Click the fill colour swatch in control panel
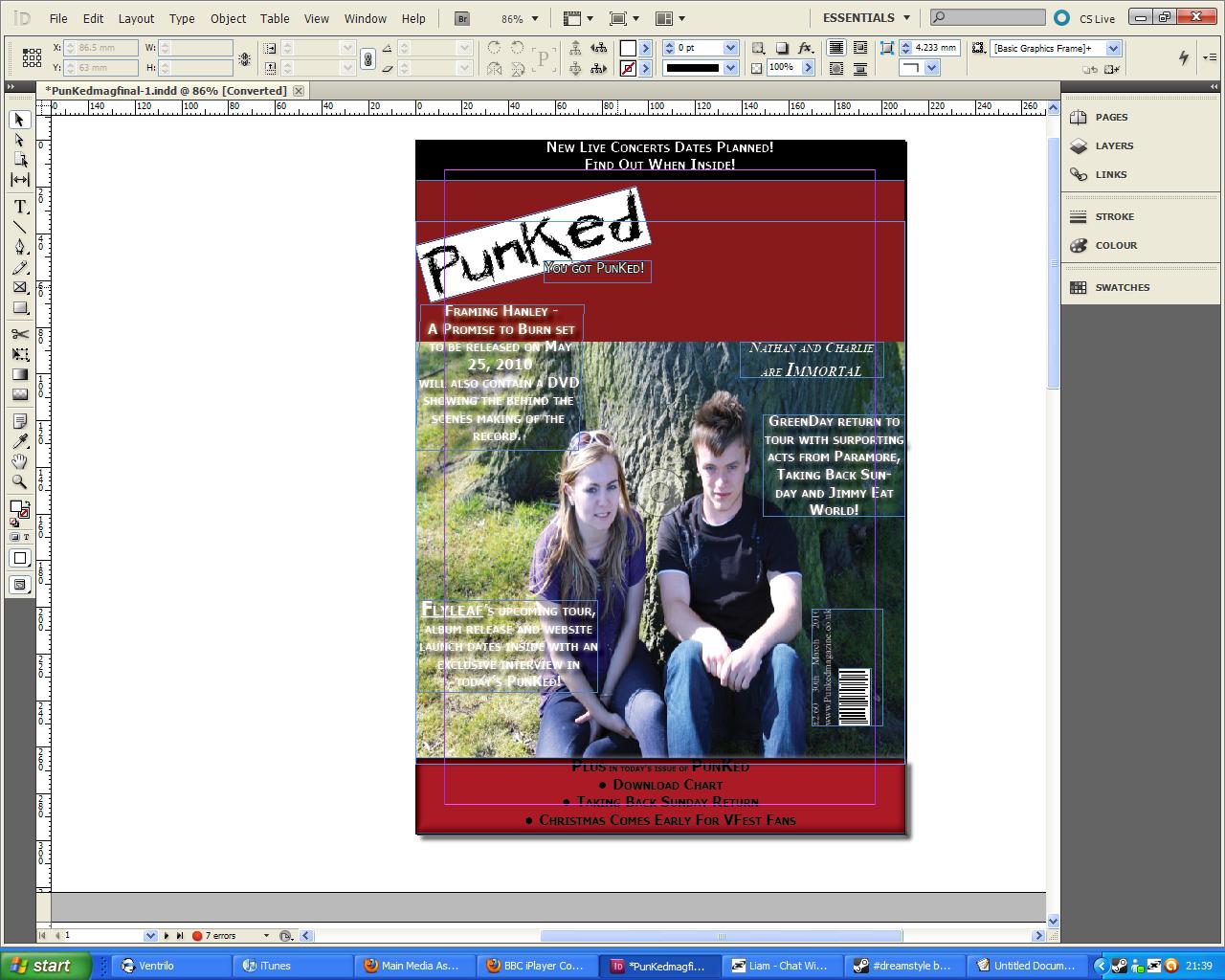Viewport: 1225px width, 980px height. pyautogui.click(x=628, y=48)
